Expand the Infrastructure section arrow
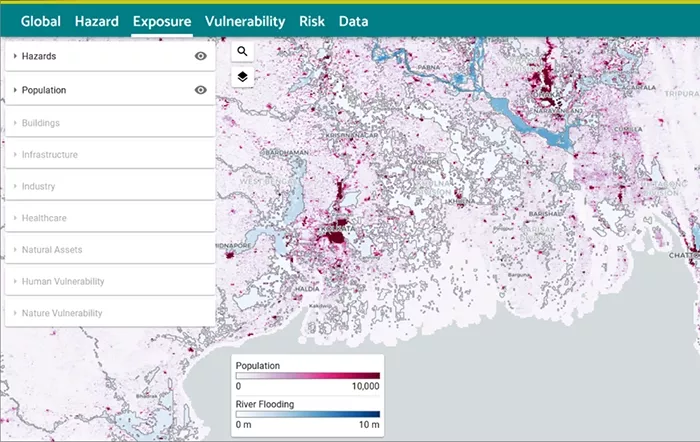Viewport: 700px width, 442px height. click(15, 154)
